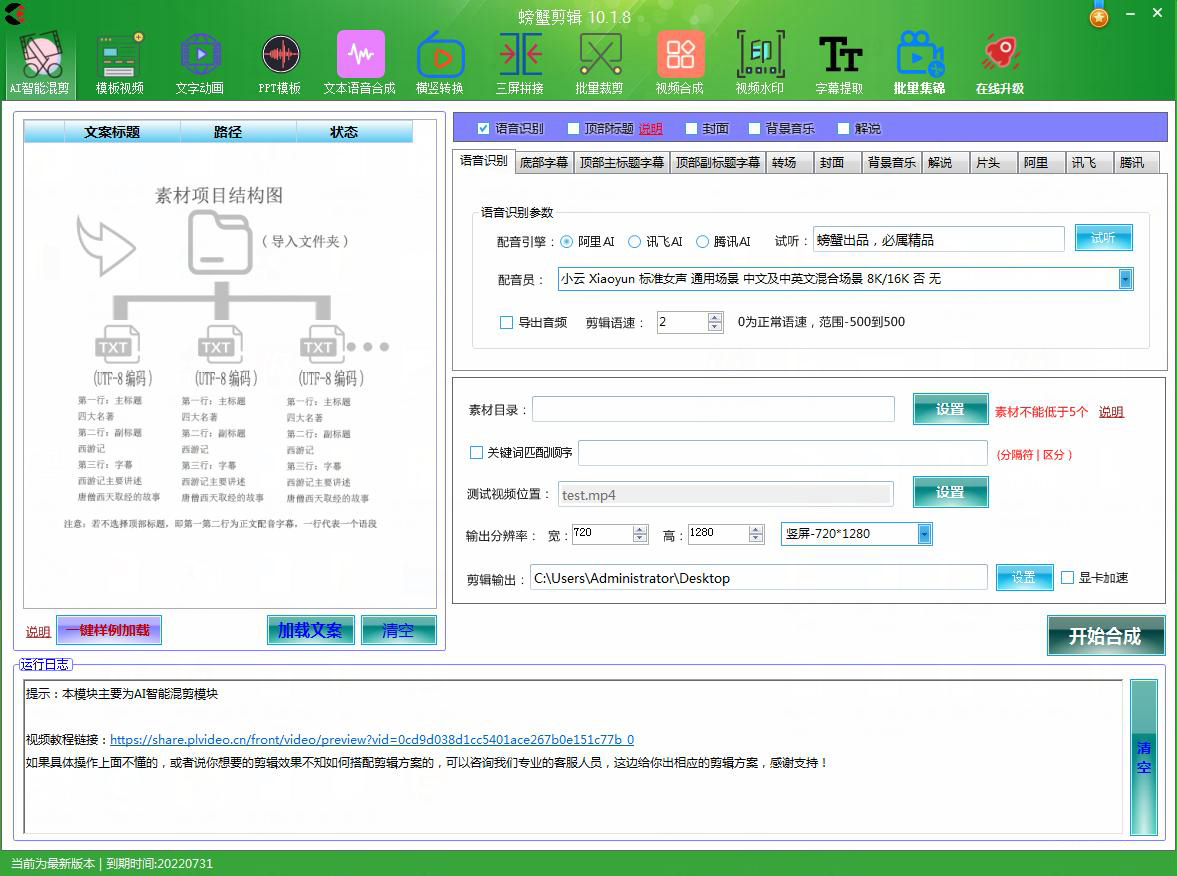Open the 批量裁剪 batch crop tool
Image resolution: width=1177 pixels, height=876 pixels.
pos(600,60)
